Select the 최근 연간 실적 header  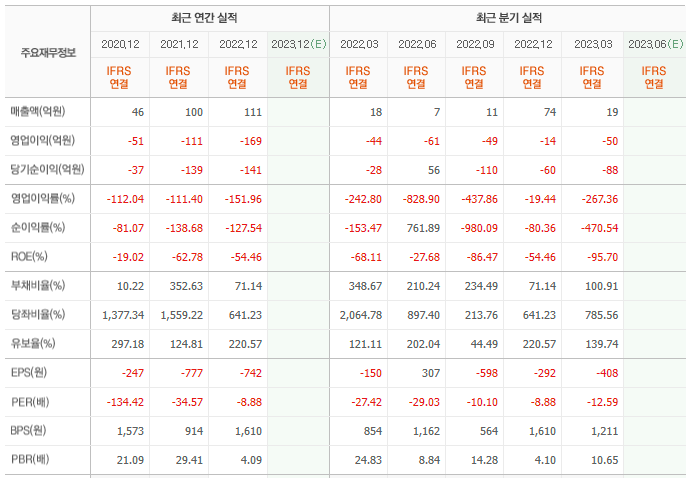[x=204, y=18]
